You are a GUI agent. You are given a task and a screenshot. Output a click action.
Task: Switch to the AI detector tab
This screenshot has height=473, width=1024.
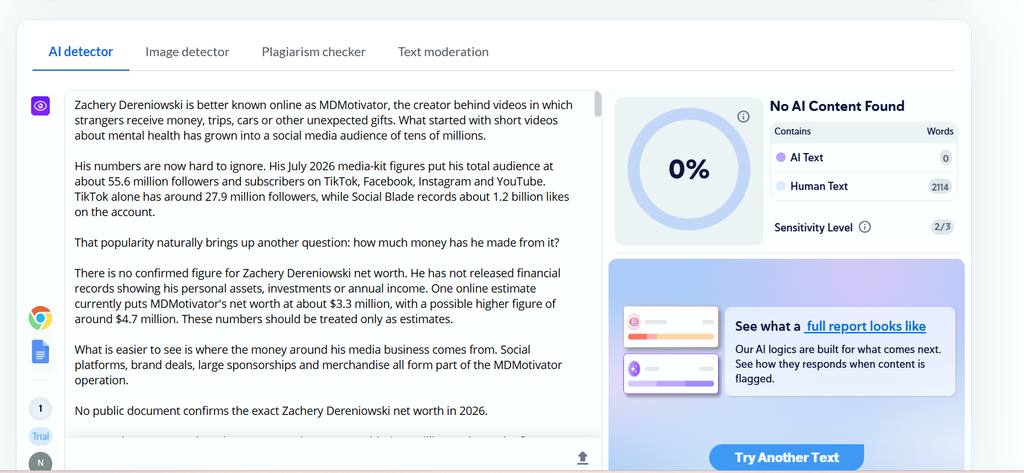[x=81, y=52]
